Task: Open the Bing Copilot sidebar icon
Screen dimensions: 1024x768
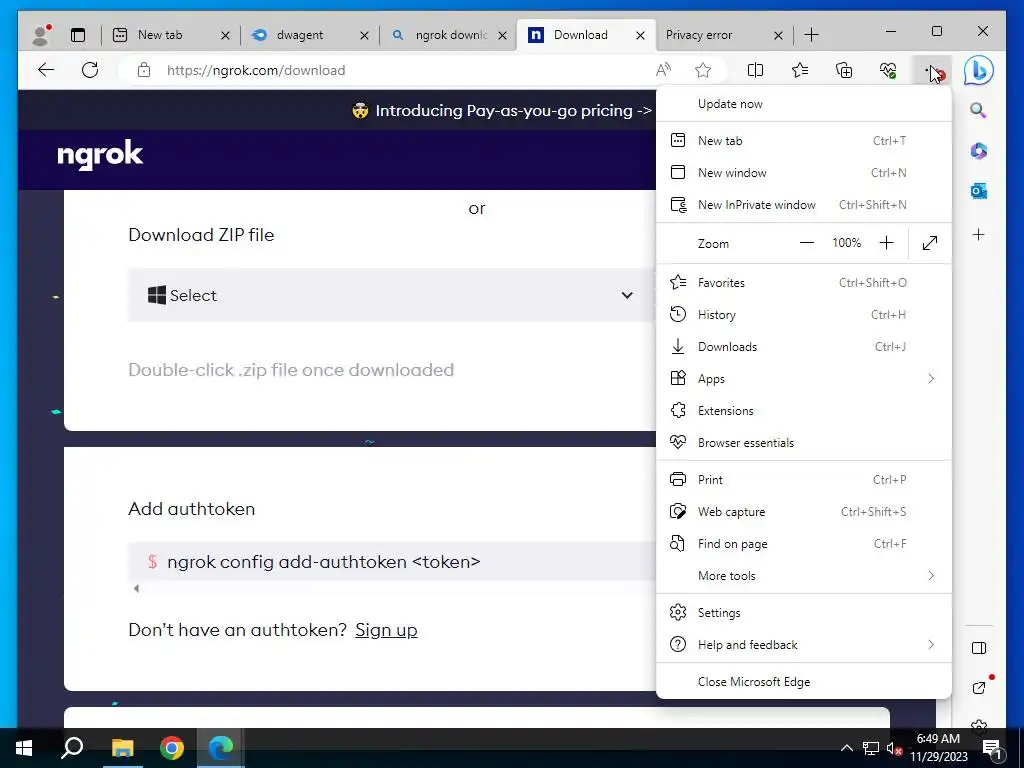Action: [x=978, y=70]
